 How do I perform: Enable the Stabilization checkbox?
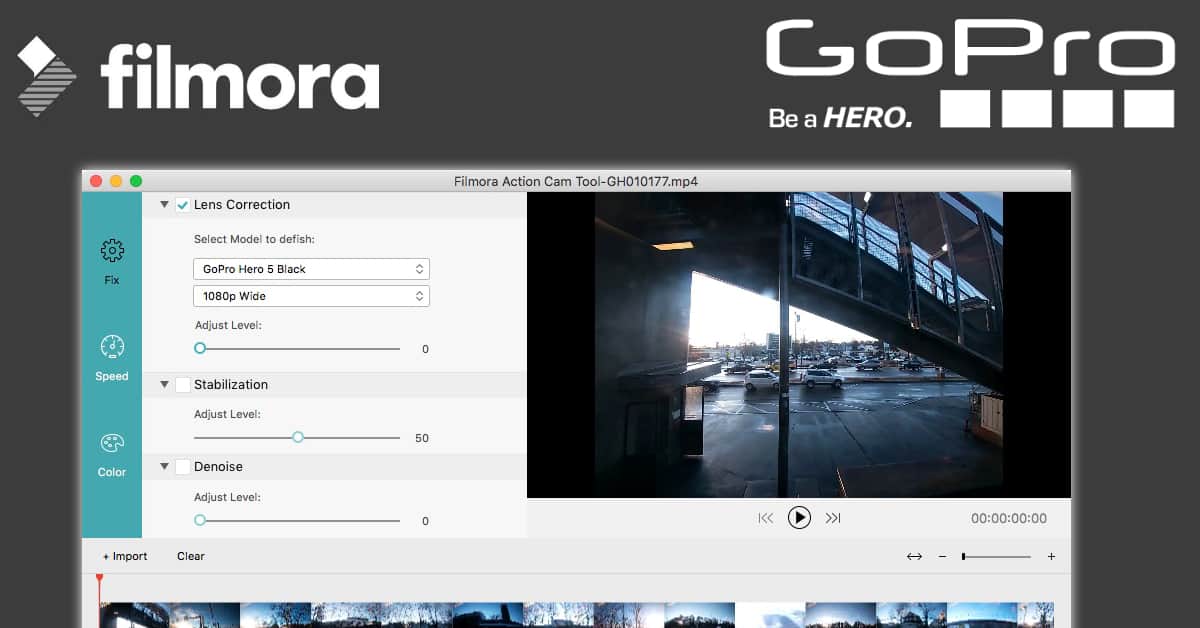(x=183, y=384)
